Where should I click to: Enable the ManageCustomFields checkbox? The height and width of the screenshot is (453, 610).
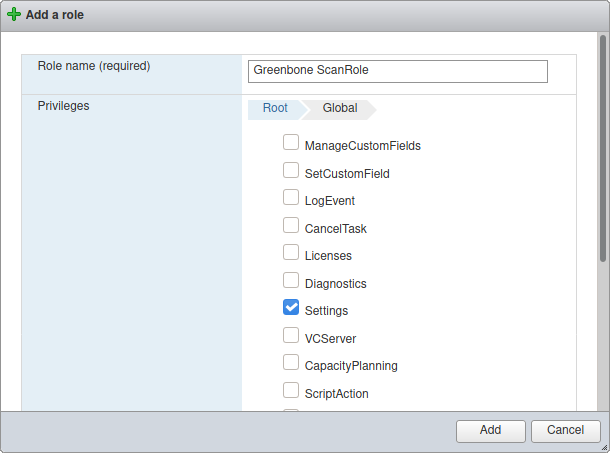click(x=291, y=143)
